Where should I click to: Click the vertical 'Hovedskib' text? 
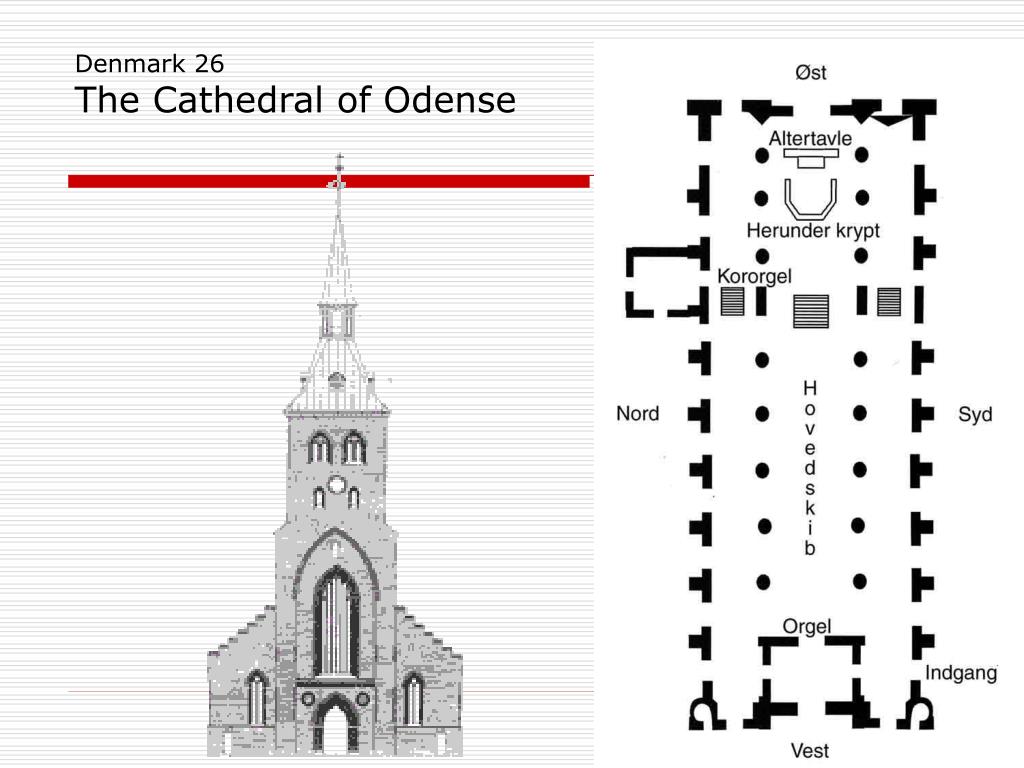click(x=810, y=468)
